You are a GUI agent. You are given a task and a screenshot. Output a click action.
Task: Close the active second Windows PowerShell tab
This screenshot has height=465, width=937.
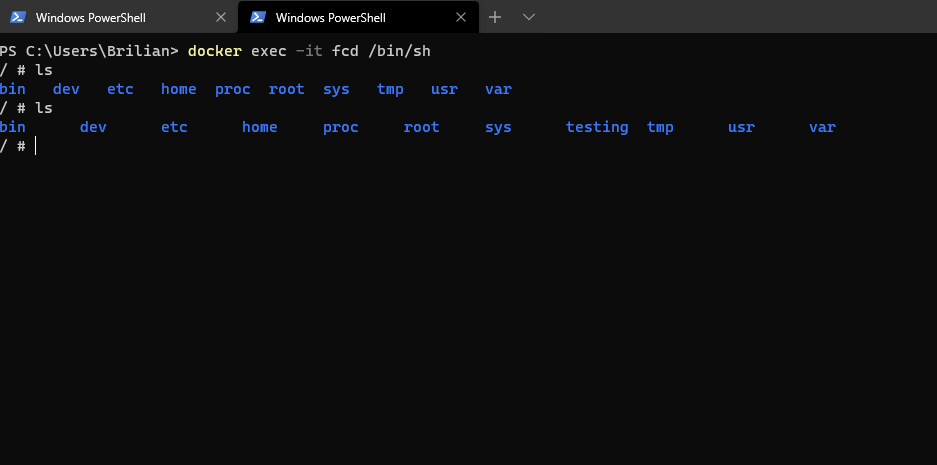[461, 17]
